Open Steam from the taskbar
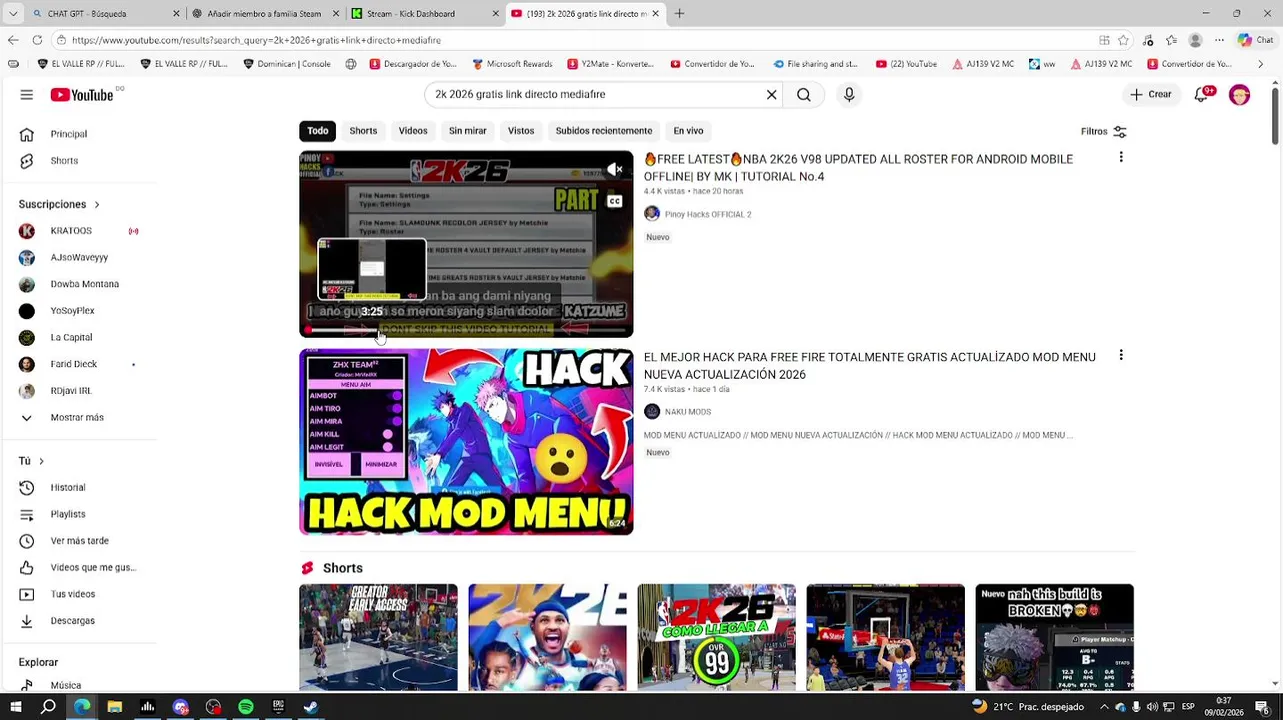 311,707
